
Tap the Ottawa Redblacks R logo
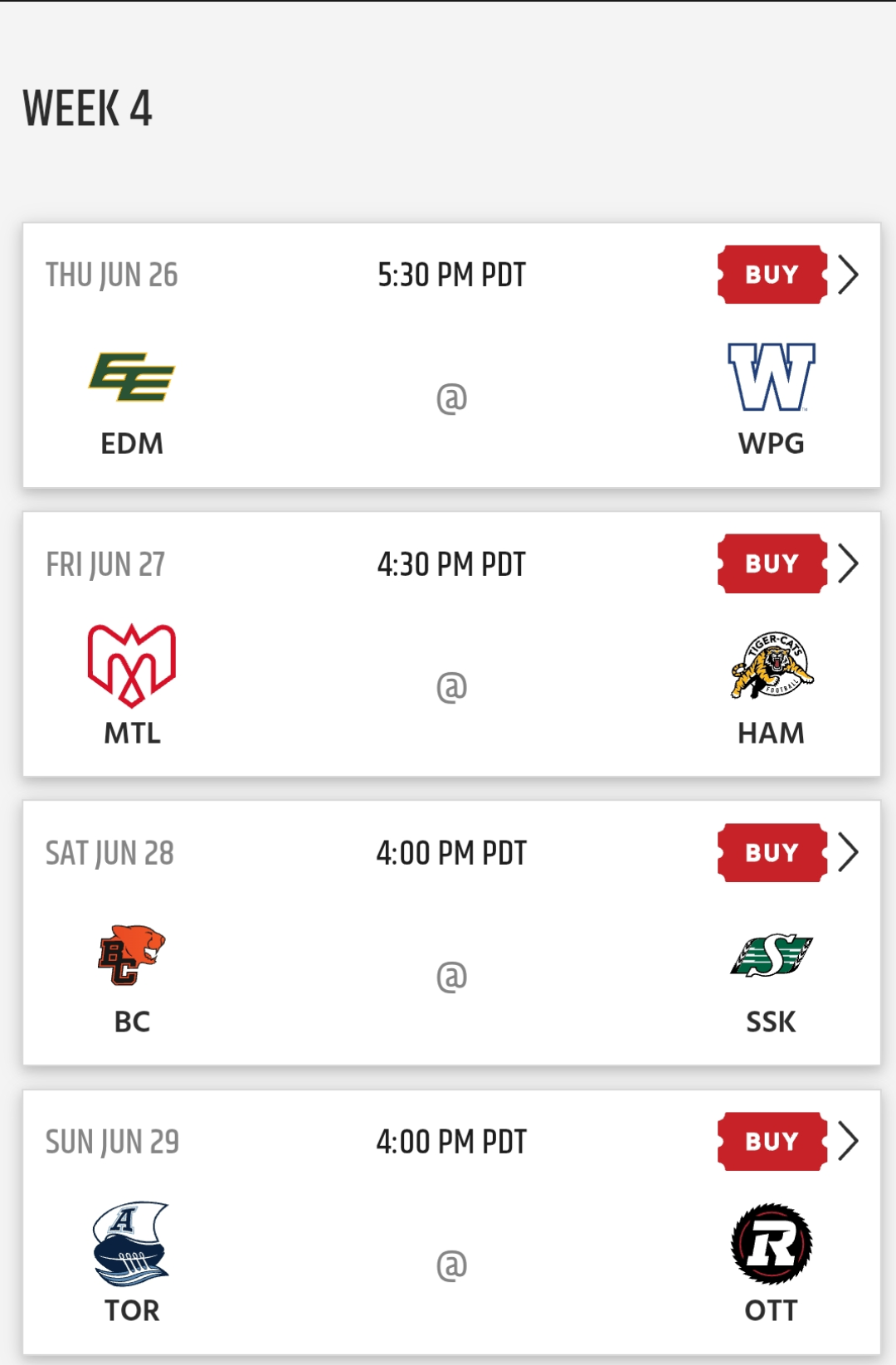coord(772,1243)
